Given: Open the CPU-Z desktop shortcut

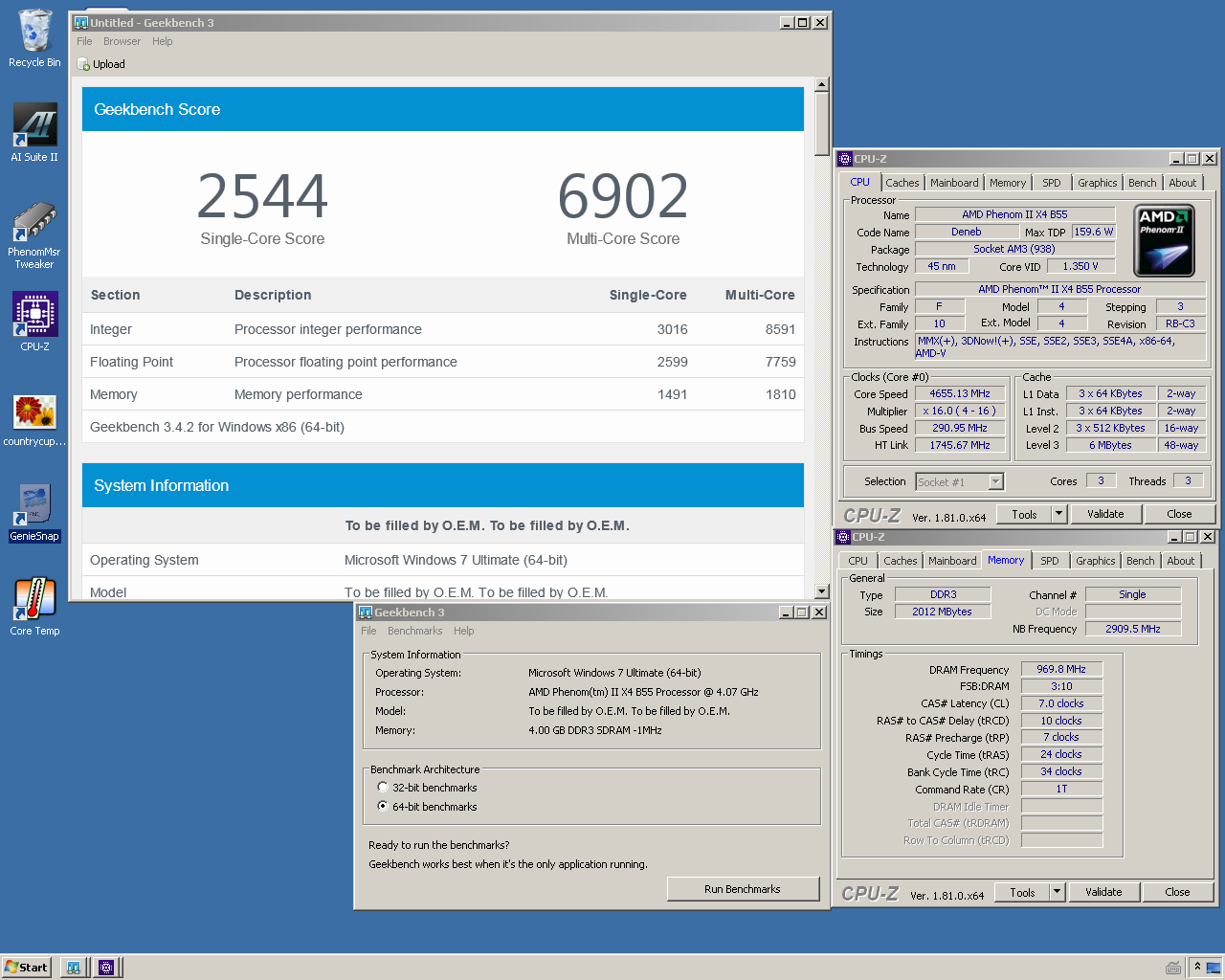Looking at the screenshot, I should click(34, 322).
